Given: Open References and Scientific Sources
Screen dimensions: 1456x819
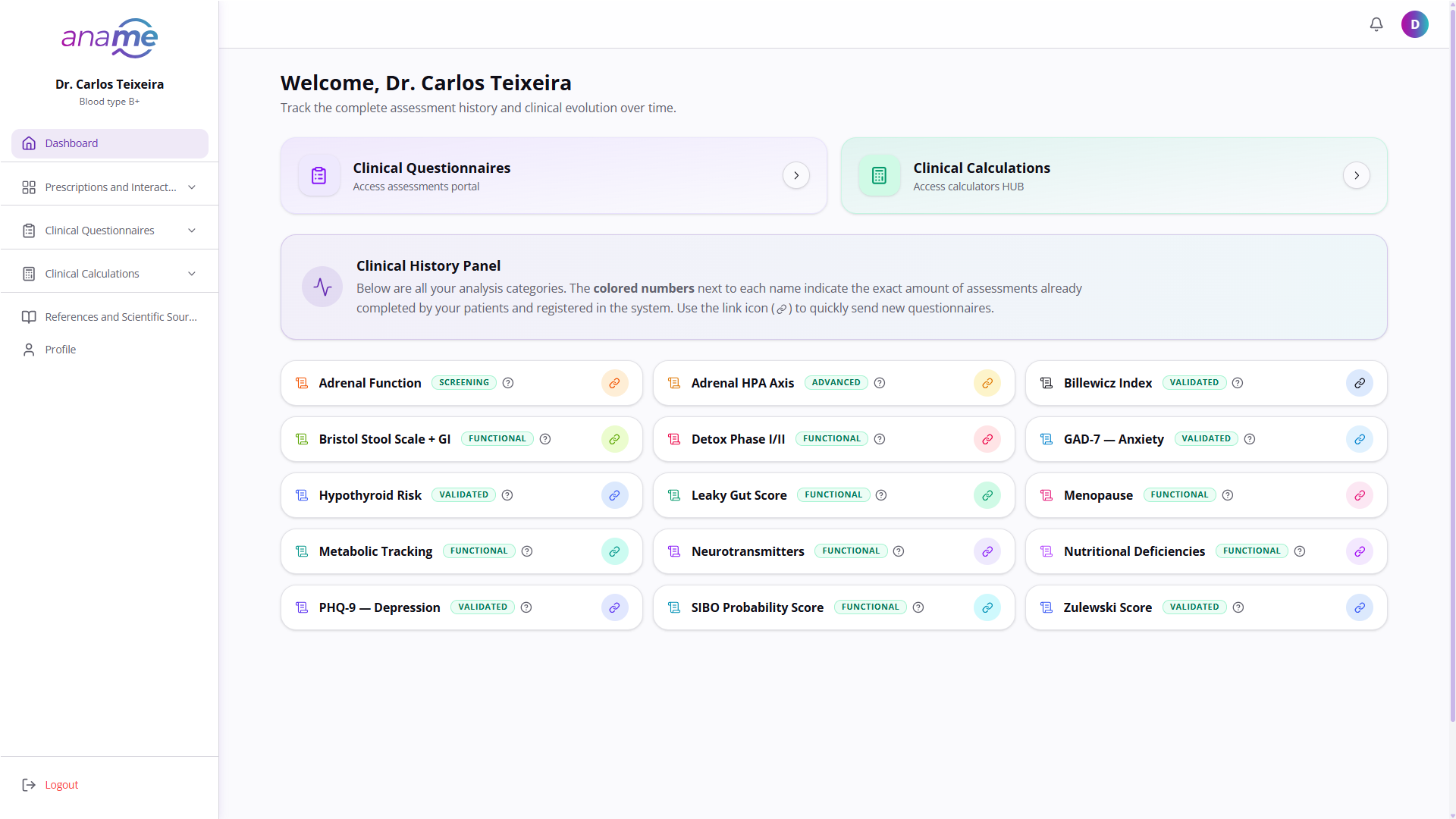Looking at the screenshot, I should click(x=110, y=317).
